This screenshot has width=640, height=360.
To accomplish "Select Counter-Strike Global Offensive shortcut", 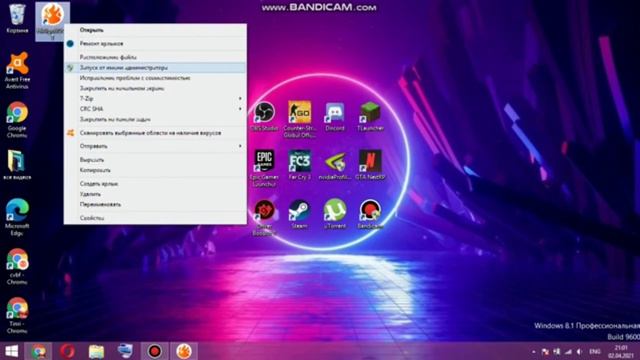I will 300,119.
